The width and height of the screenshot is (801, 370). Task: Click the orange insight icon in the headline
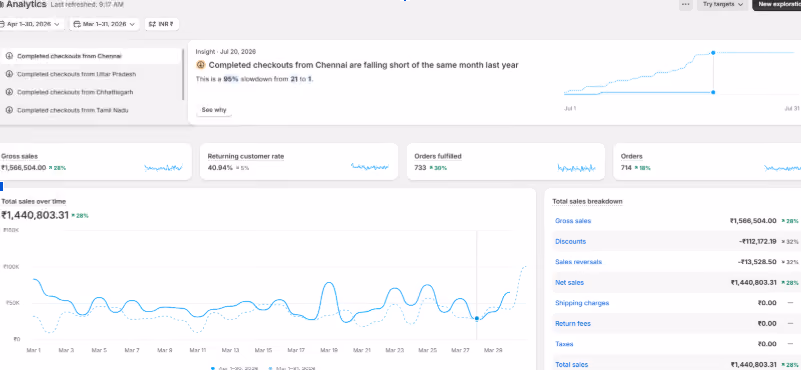pyautogui.click(x=200, y=65)
